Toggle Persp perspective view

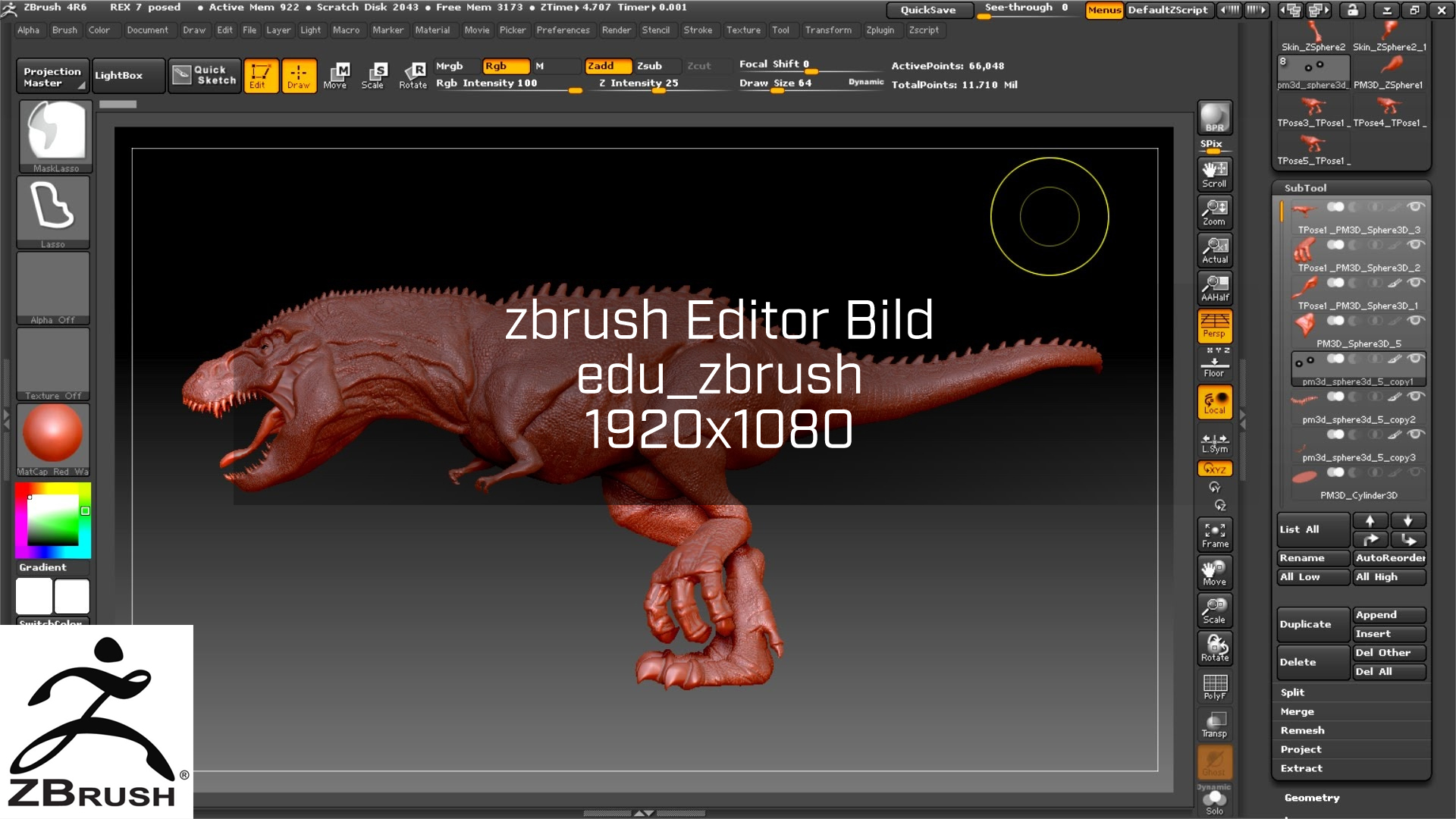pyautogui.click(x=1214, y=325)
